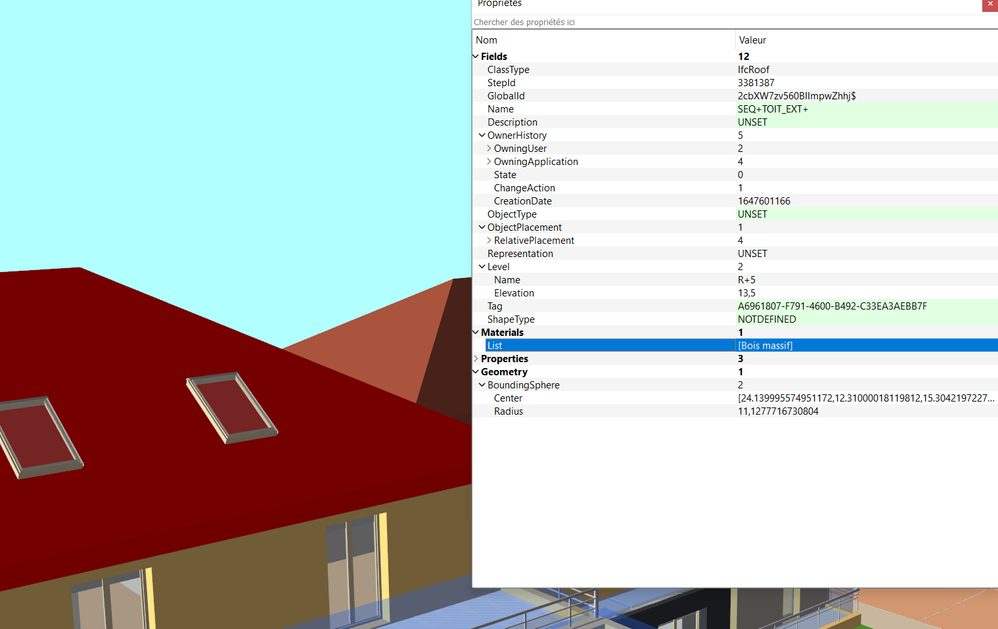Click the 11,1277716730804 radius value
The height and width of the screenshot is (629, 998).
(778, 411)
